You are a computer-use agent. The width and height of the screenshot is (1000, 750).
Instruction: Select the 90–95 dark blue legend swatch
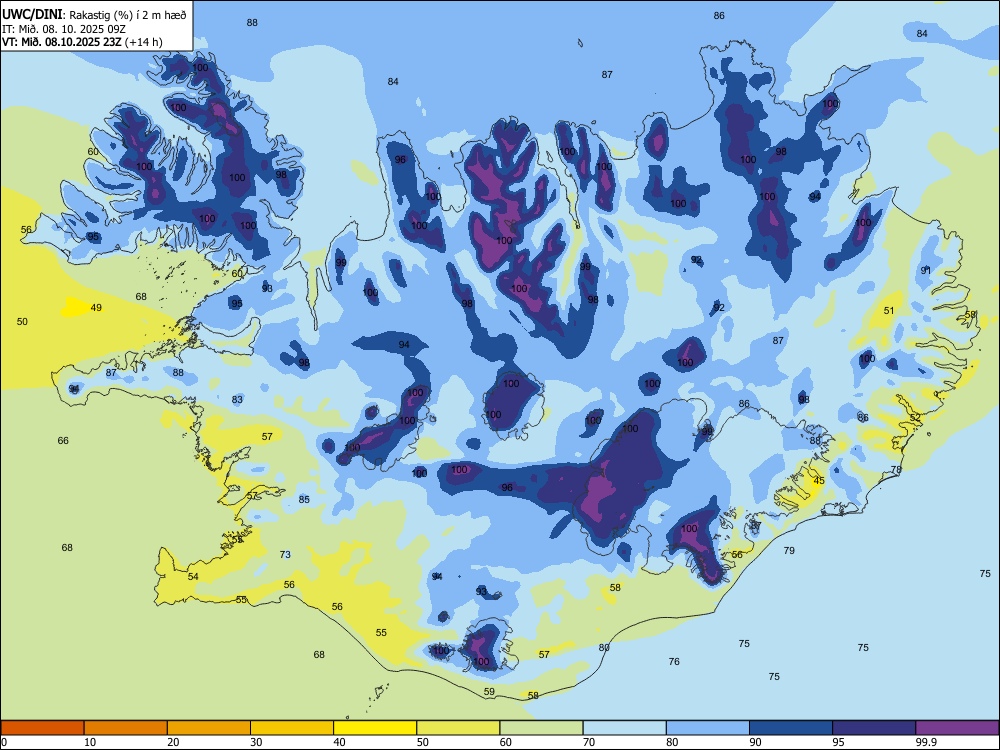pos(791,728)
